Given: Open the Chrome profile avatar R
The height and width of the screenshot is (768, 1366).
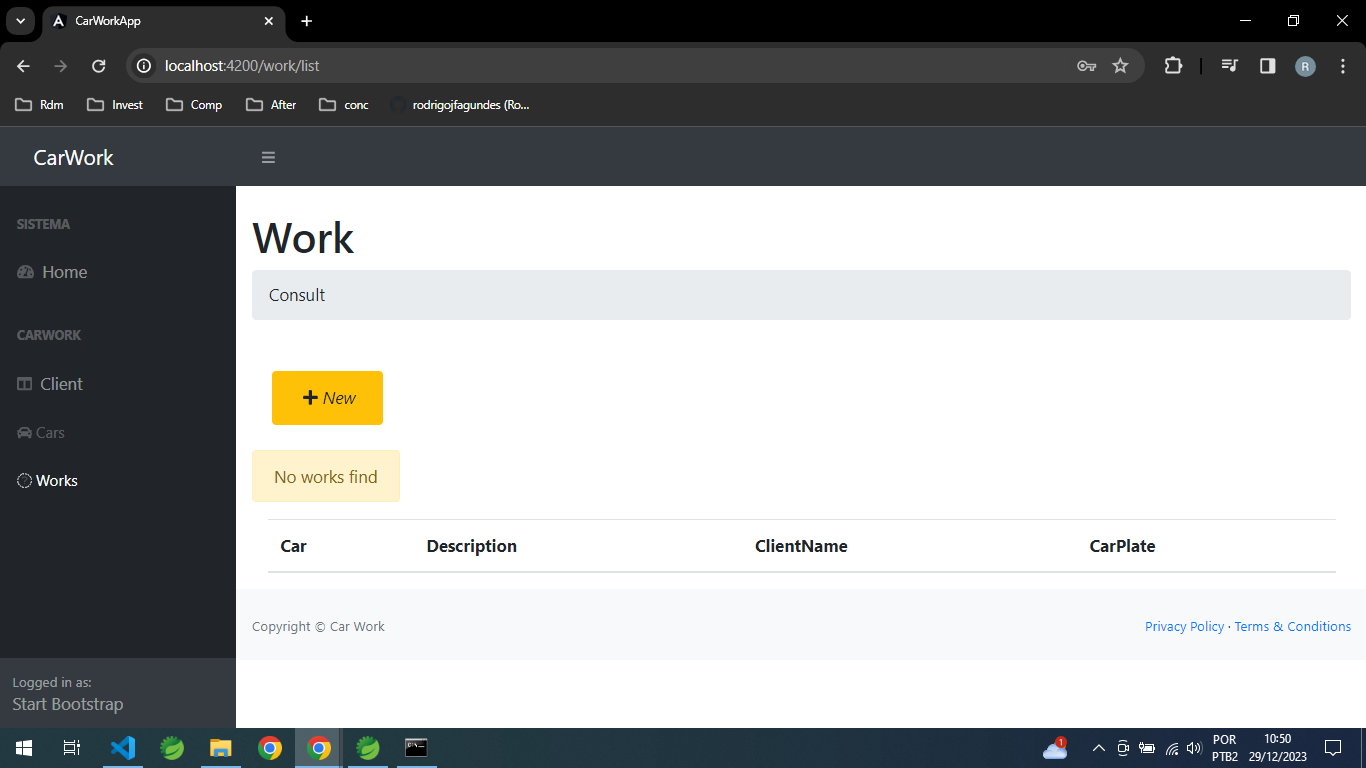Looking at the screenshot, I should coord(1305,66).
